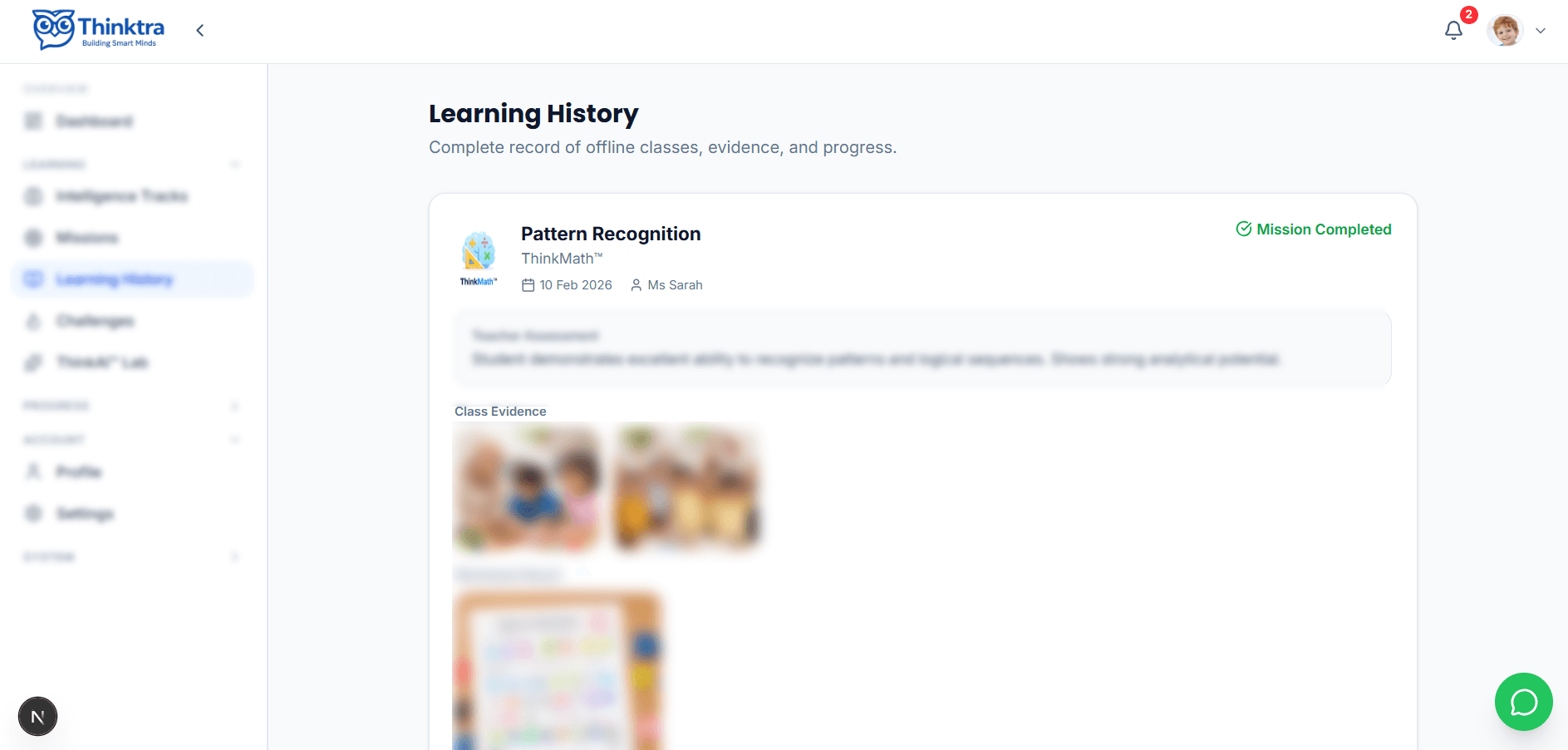
Task: Go to Dashboard in the sidebar
Action: (94, 121)
